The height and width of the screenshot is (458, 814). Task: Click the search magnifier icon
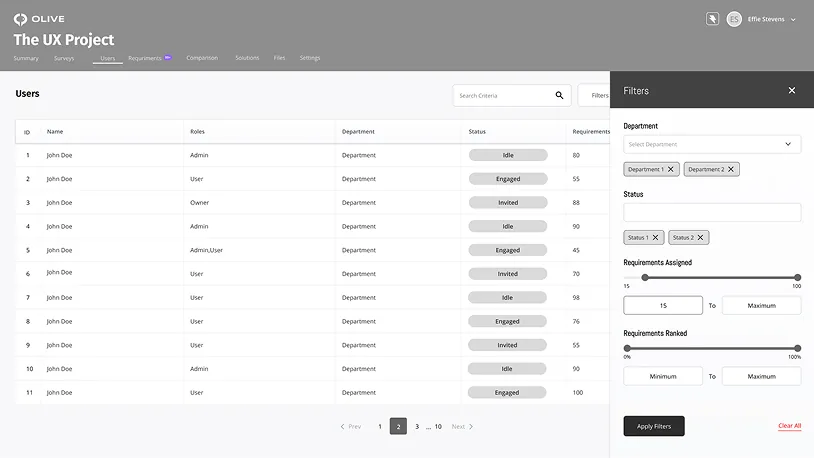point(559,96)
